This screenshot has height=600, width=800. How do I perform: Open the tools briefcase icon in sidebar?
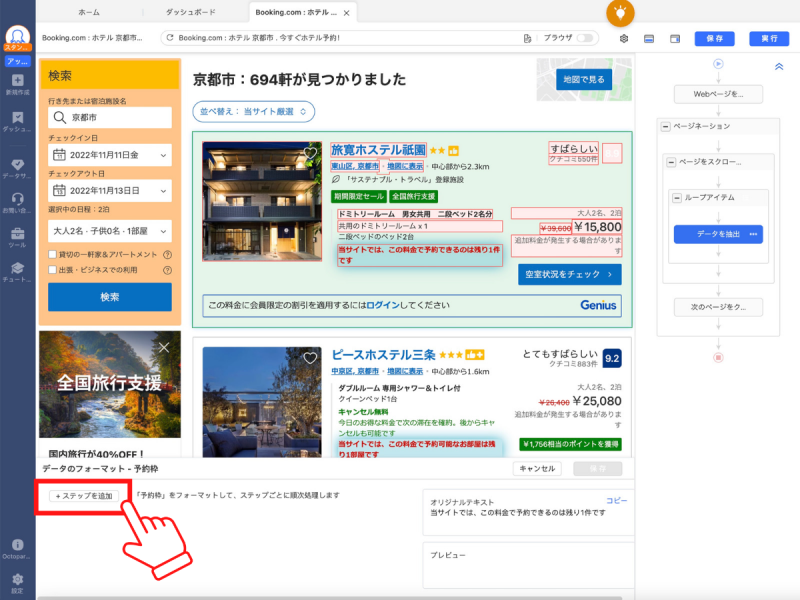pyautogui.click(x=17, y=234)
